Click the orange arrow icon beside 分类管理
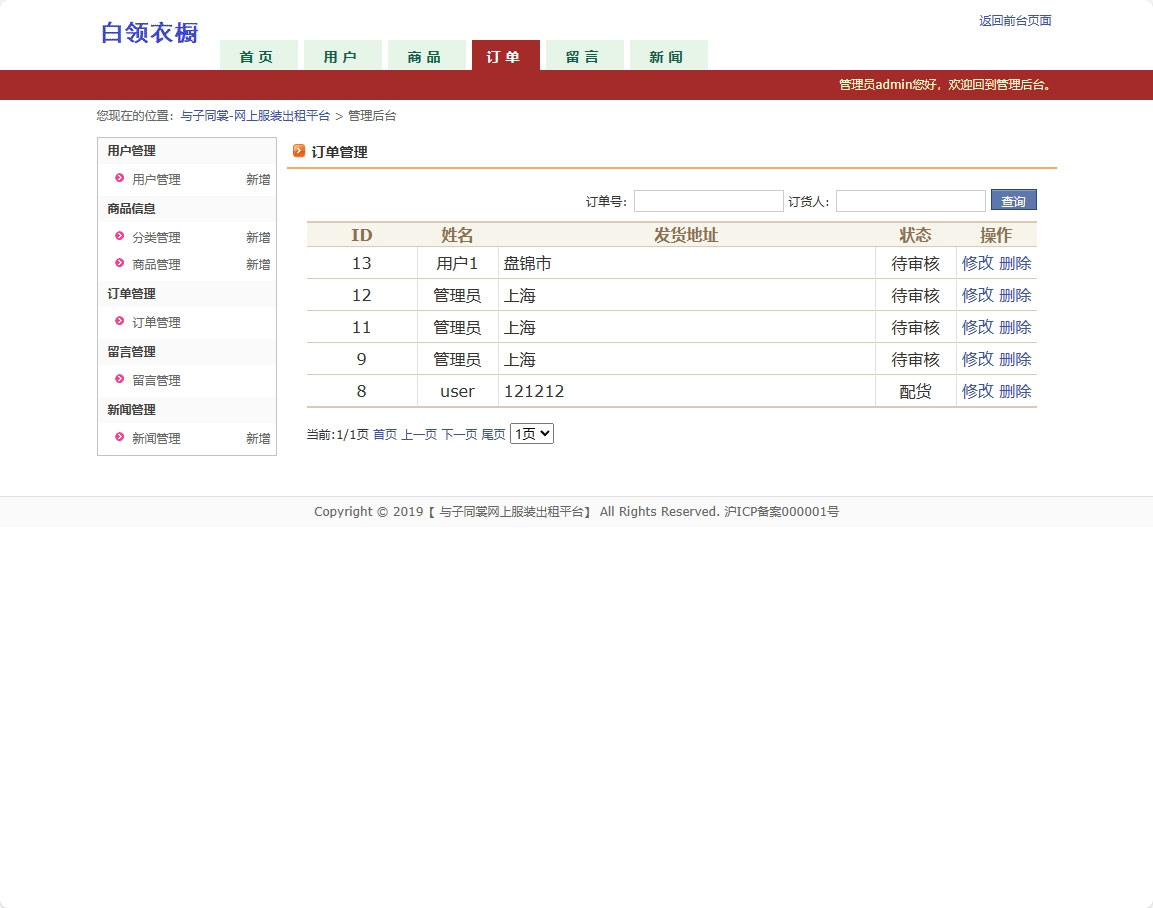The image size is (1153, 908). click(119, 237)
